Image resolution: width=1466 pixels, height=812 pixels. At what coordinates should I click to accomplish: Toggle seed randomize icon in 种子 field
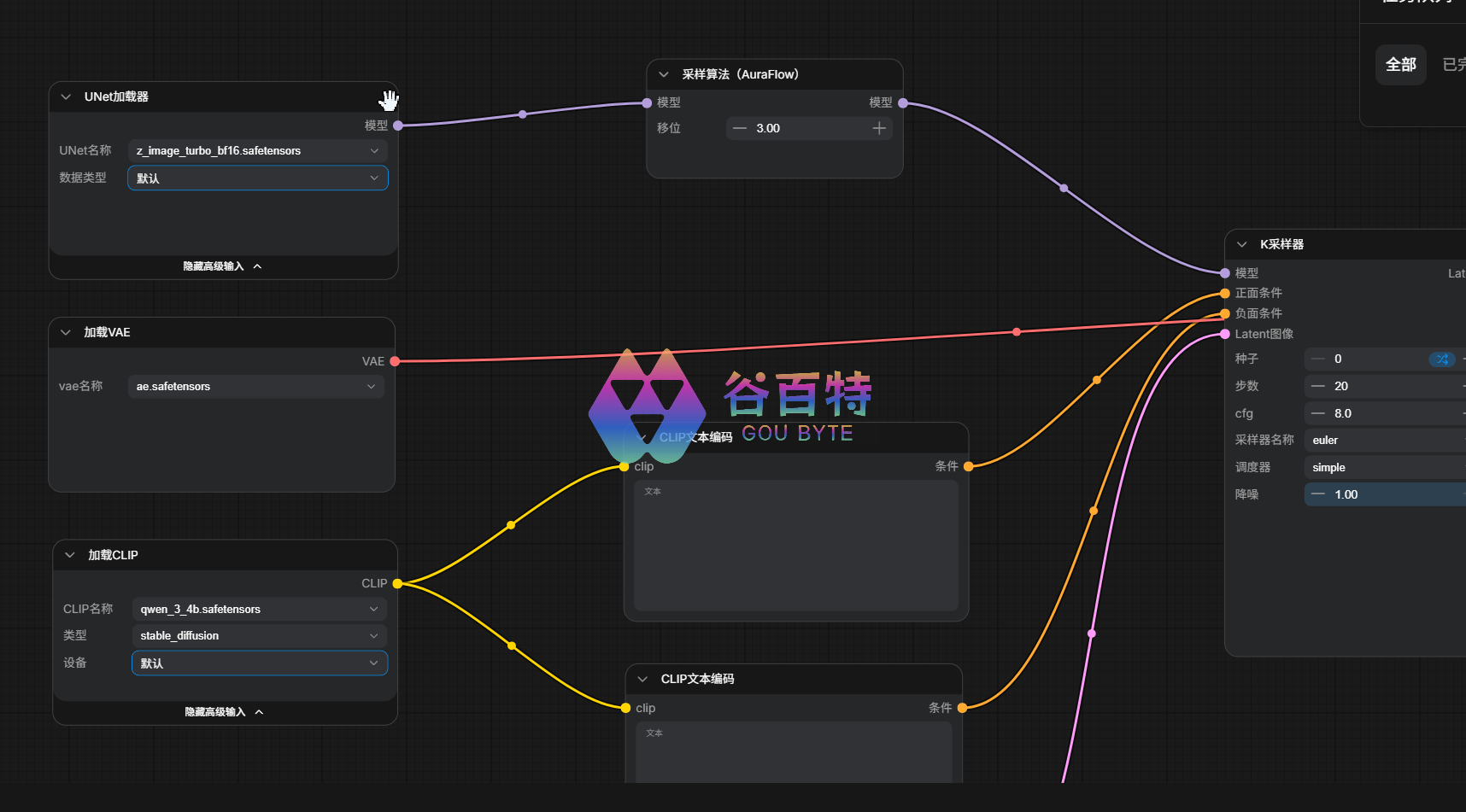coord(1442,359)
